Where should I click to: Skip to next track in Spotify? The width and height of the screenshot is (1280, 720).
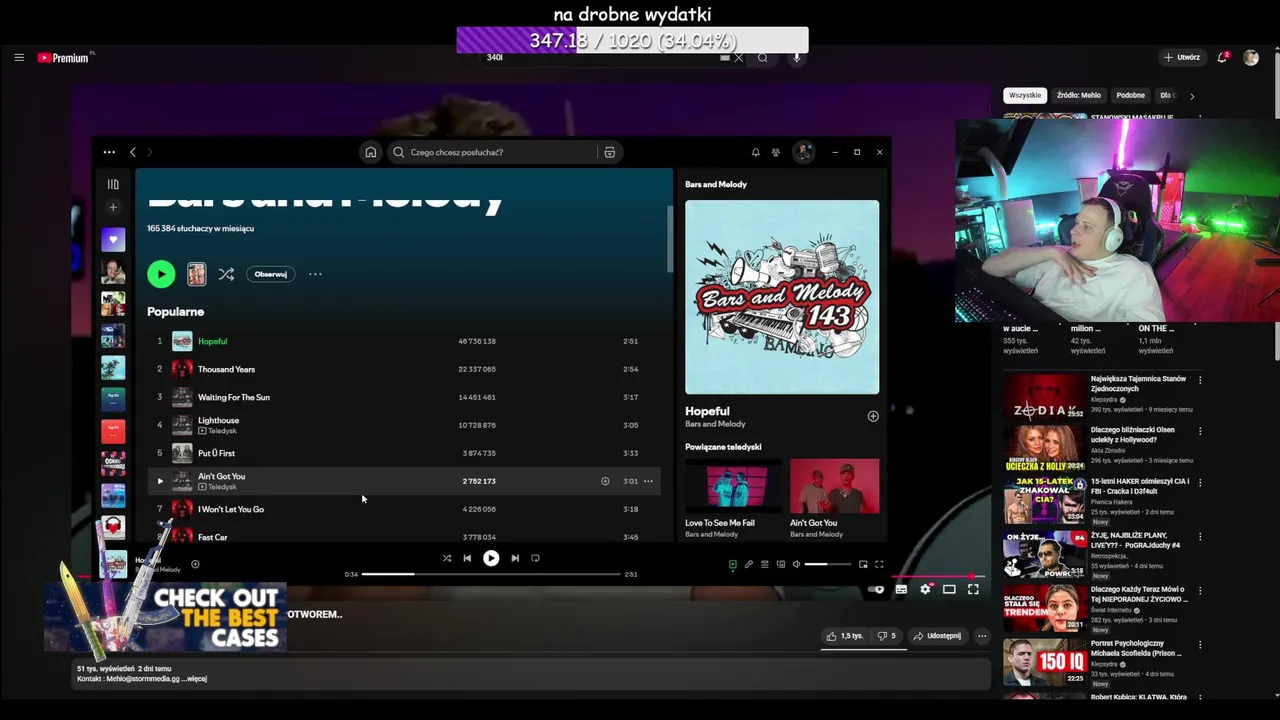click(515, 558)
